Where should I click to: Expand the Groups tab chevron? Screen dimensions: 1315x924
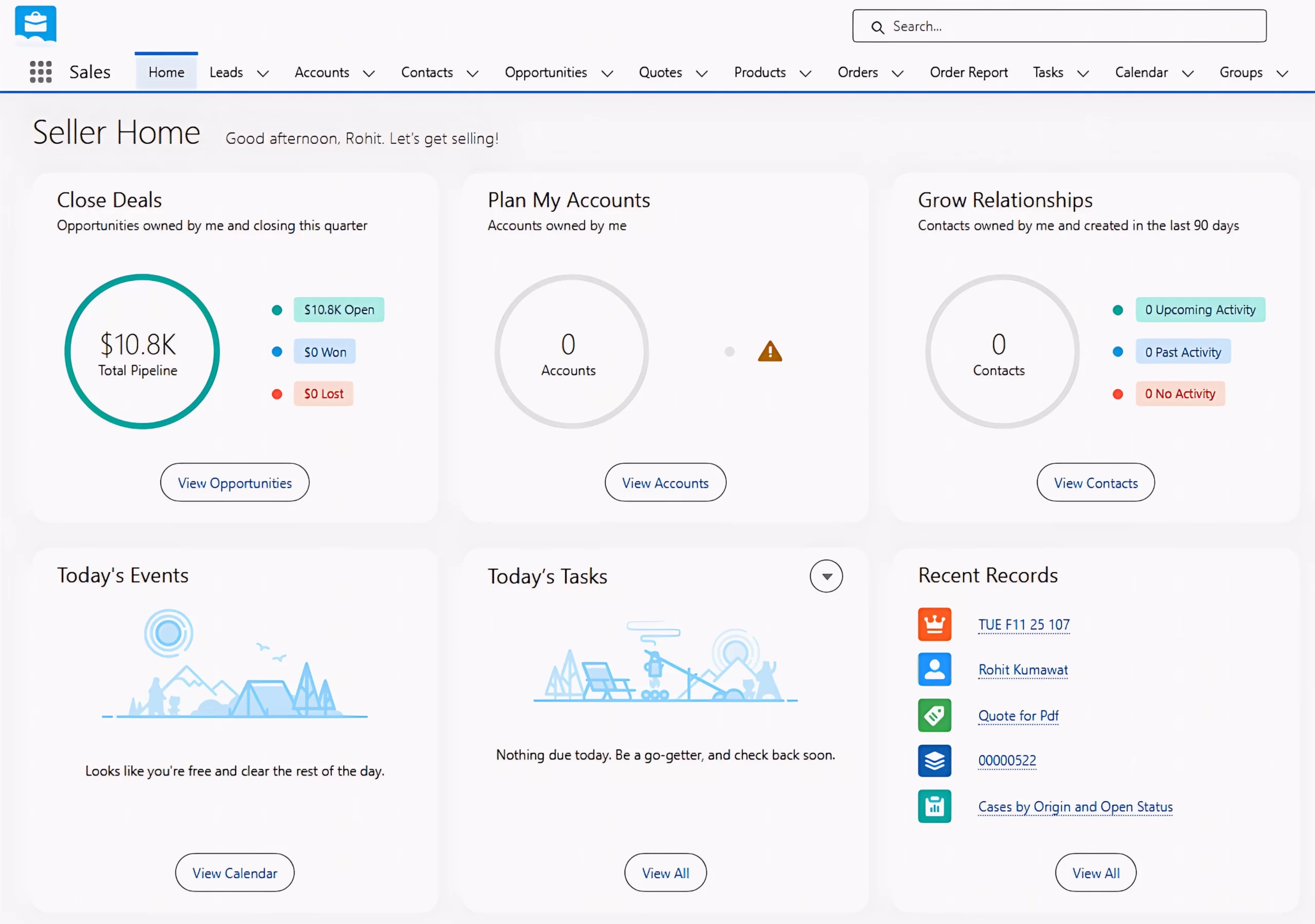[1282, 73]
